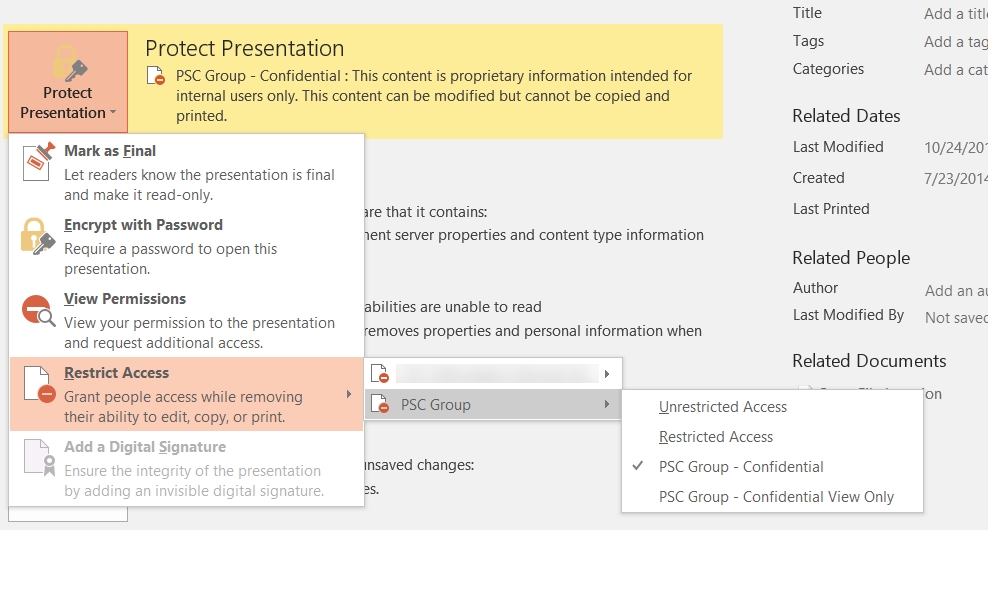Screen dimensions: 988x600
Task: Click the Related Documents heading
Action: (x=869, y=361)
